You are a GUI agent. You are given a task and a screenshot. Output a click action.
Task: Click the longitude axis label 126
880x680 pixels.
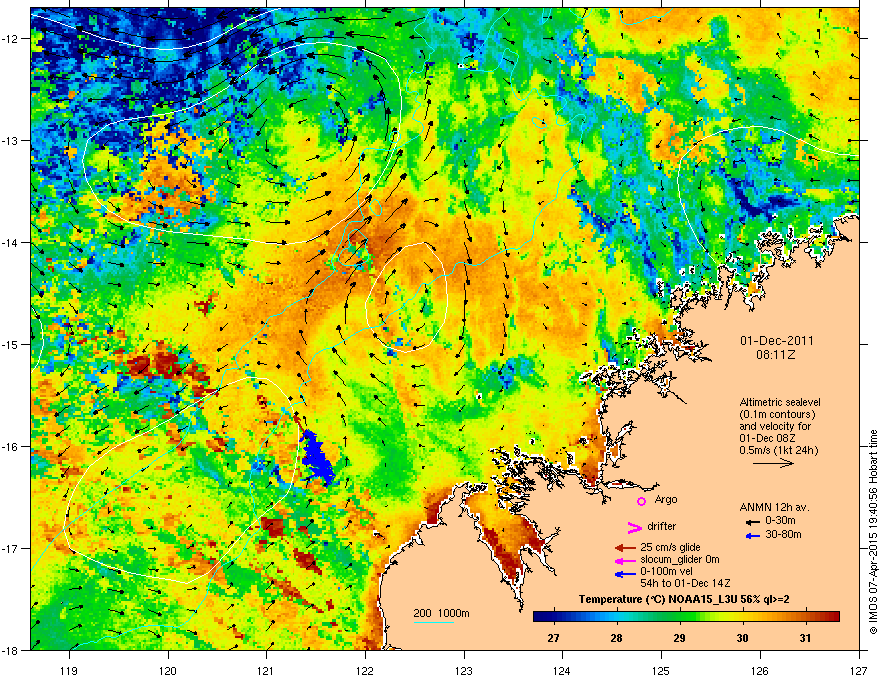pos(759,670)
